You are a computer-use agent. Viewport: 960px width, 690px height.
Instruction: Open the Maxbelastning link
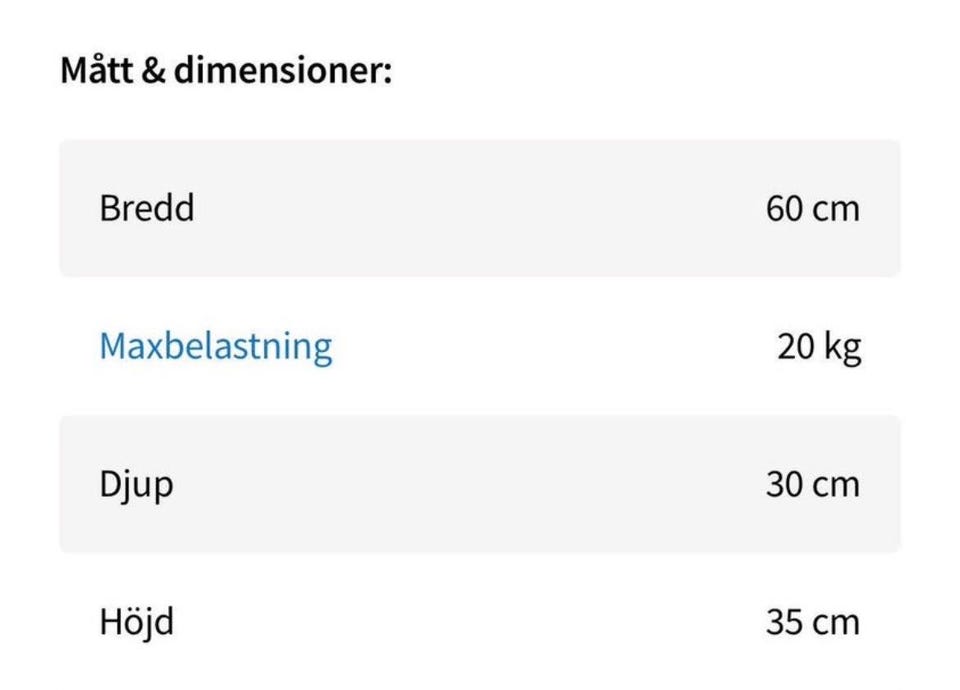(215, 347)
